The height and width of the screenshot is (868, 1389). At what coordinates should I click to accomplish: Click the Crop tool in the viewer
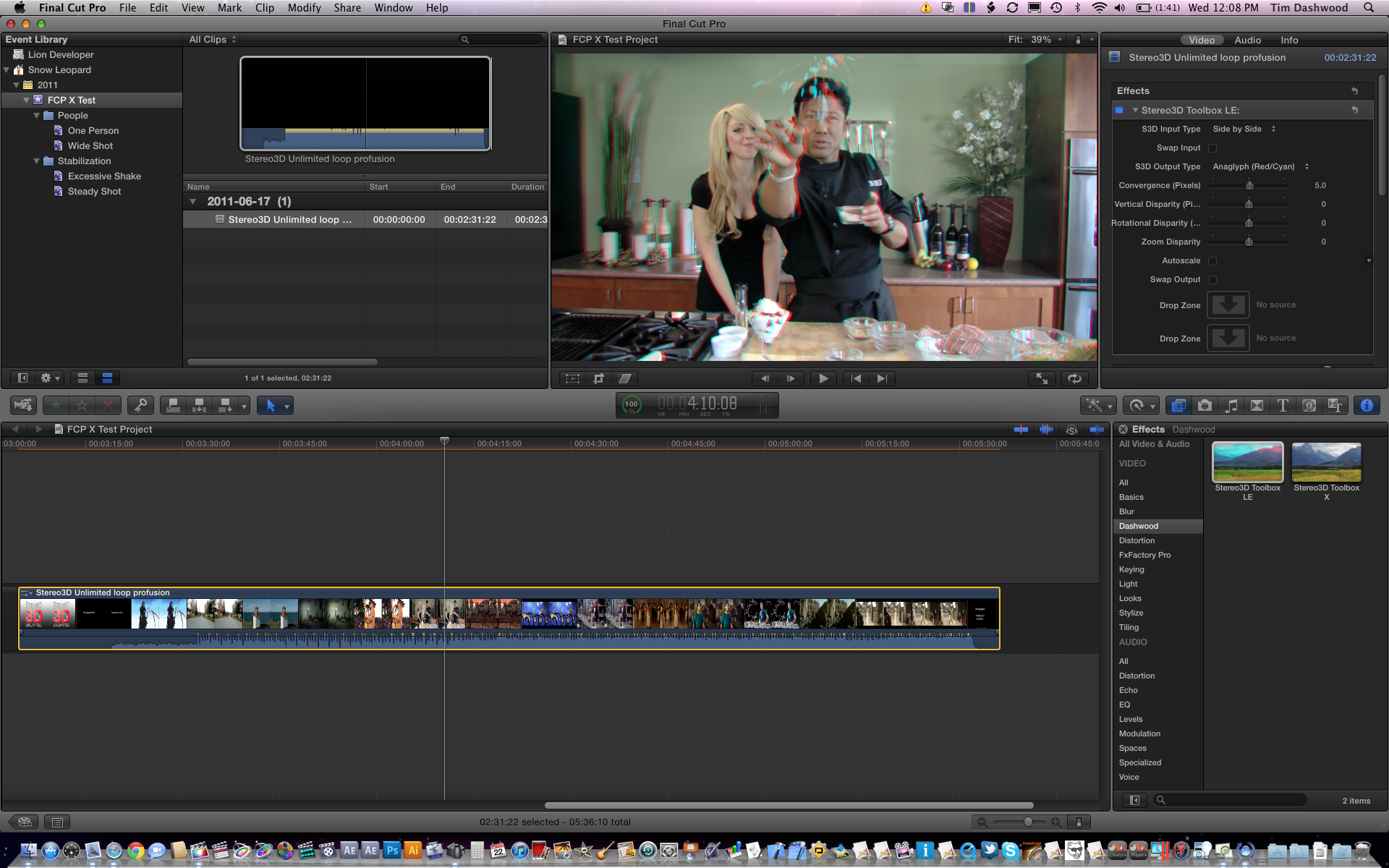click(x=598, y=378)
